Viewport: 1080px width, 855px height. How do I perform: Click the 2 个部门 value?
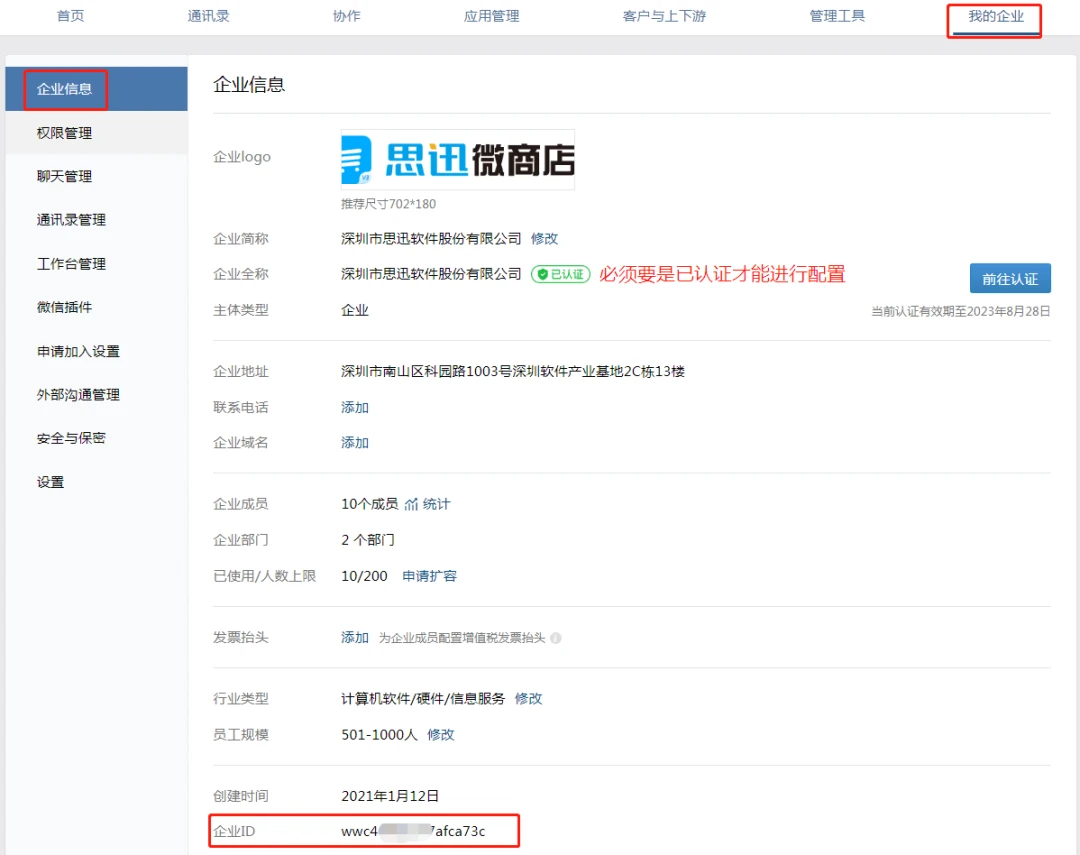368,540
